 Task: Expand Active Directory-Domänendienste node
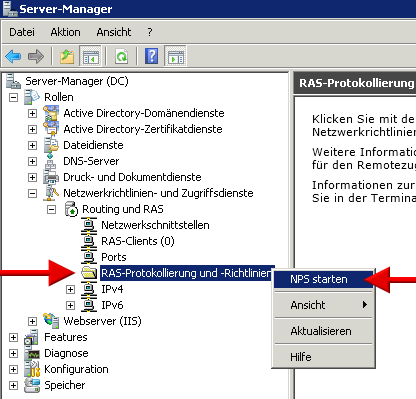32,113
